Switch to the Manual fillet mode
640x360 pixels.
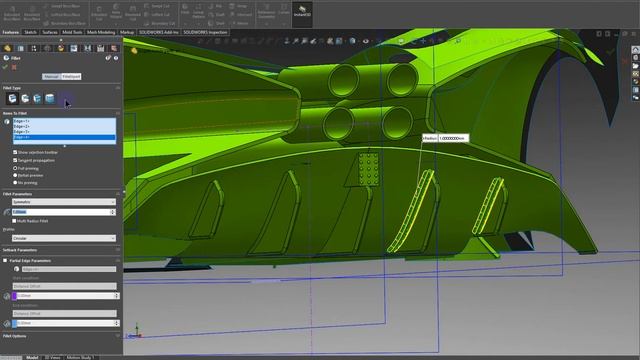pos(51,76)
